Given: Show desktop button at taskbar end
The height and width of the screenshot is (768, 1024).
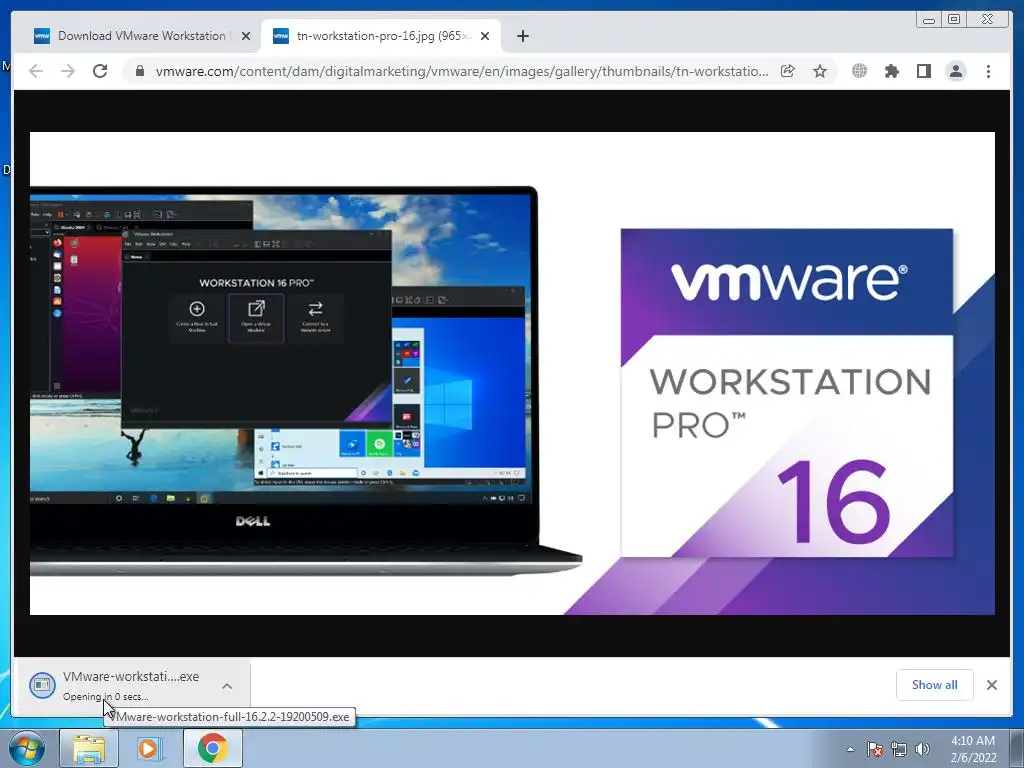Looking at the screenshot, I should tap(1017, 749).
